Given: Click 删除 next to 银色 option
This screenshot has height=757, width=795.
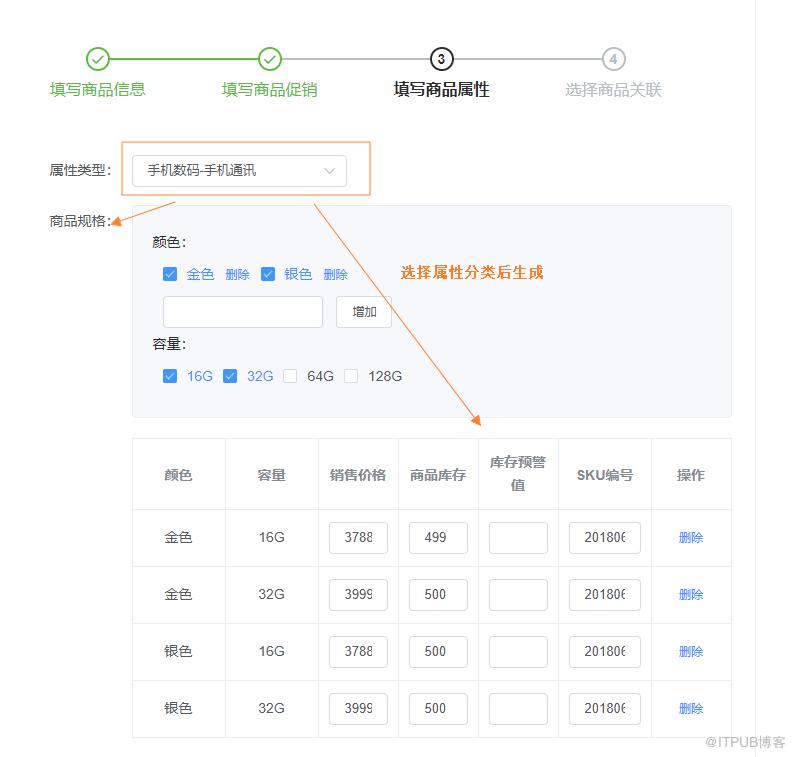Looking at the screenshot, I should click(x=336, y=275).
